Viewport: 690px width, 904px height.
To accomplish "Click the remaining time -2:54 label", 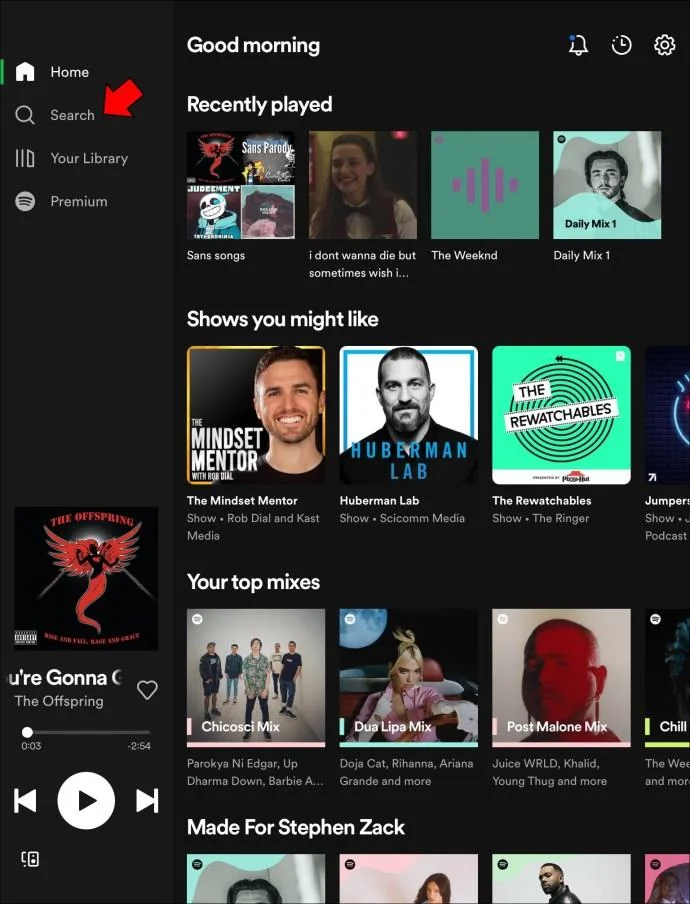I will (x=139, y=745).
